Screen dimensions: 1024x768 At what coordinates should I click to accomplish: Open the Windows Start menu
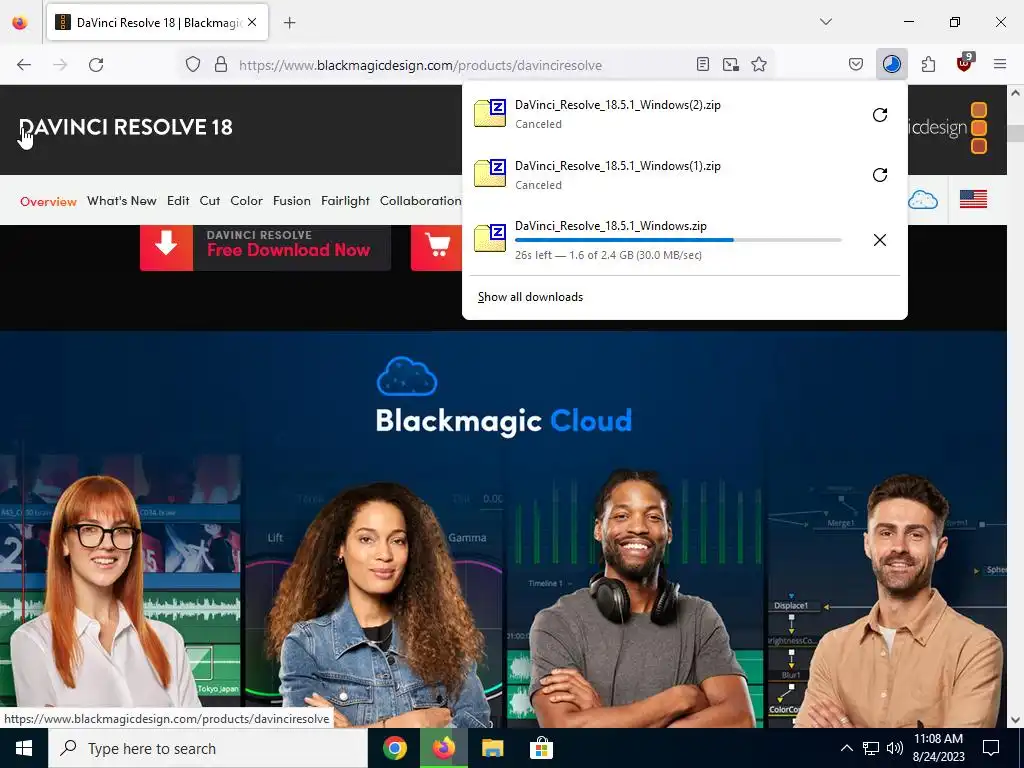click(x=24, y=748)
